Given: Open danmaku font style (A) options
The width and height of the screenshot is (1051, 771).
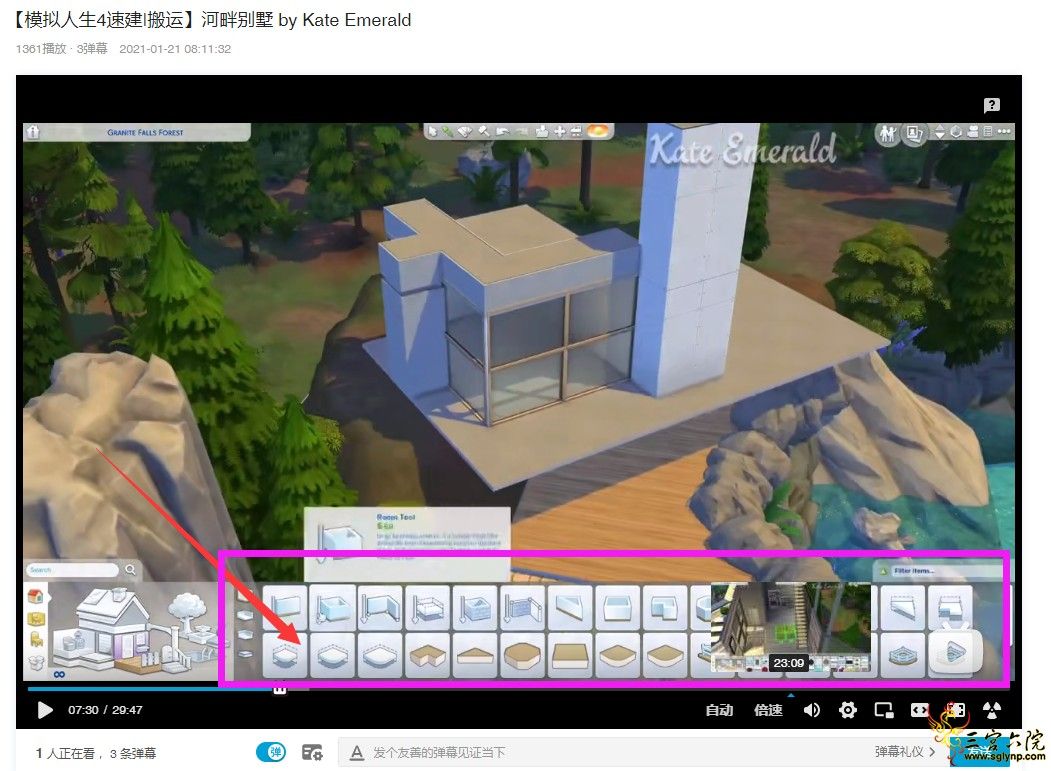Looking at the screenshot, I should pos(357,753).
